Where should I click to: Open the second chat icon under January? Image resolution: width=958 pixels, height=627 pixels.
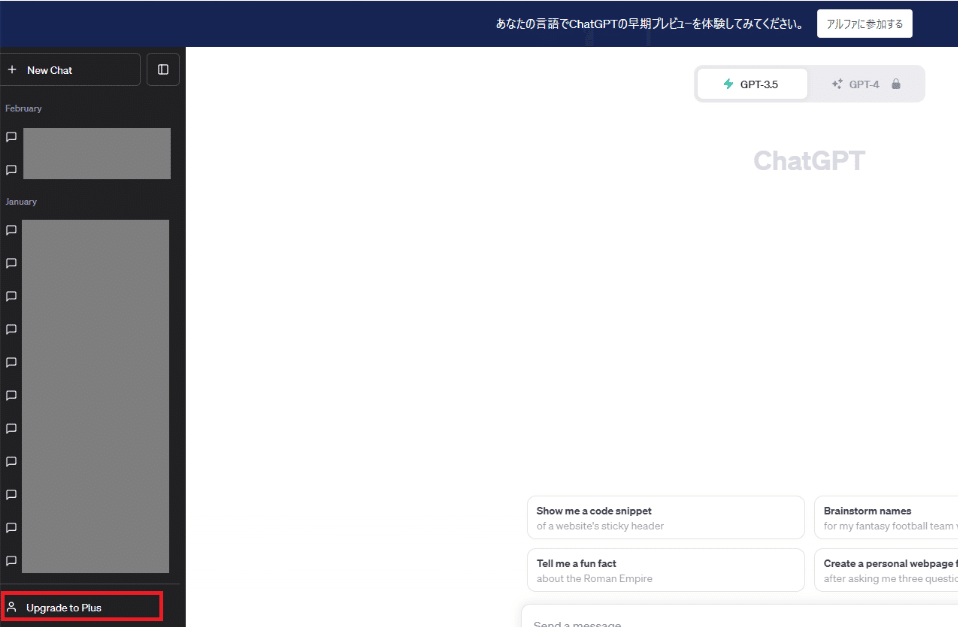coord(11,263)
